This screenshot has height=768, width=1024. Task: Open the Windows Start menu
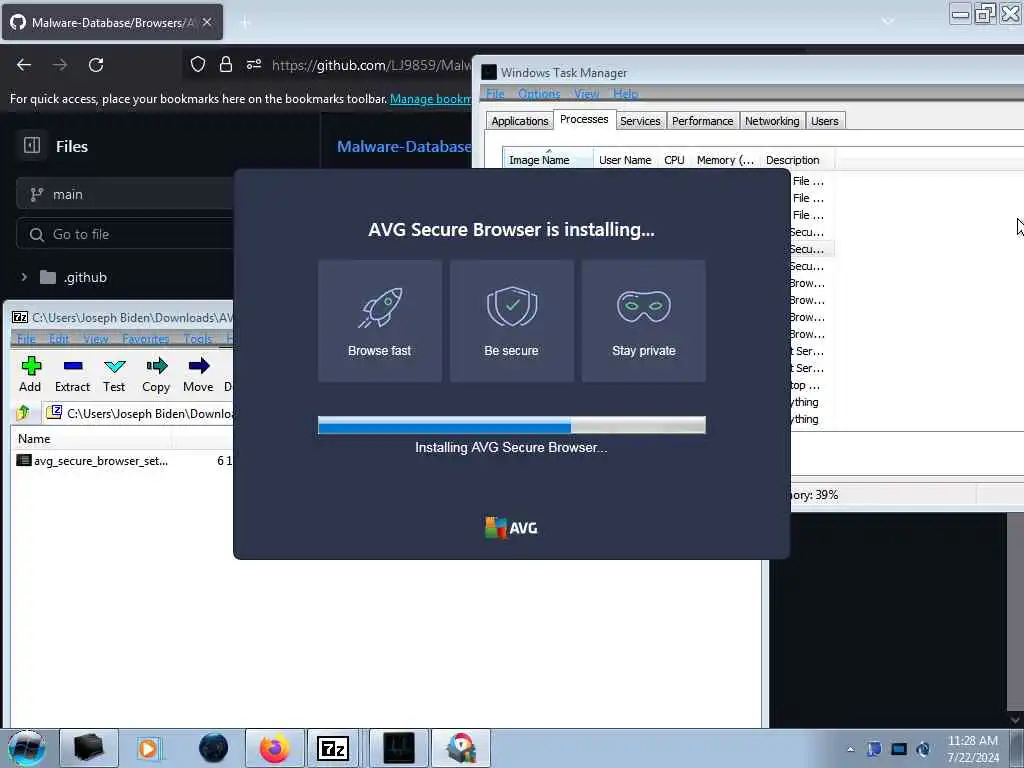tap(27, 748)
